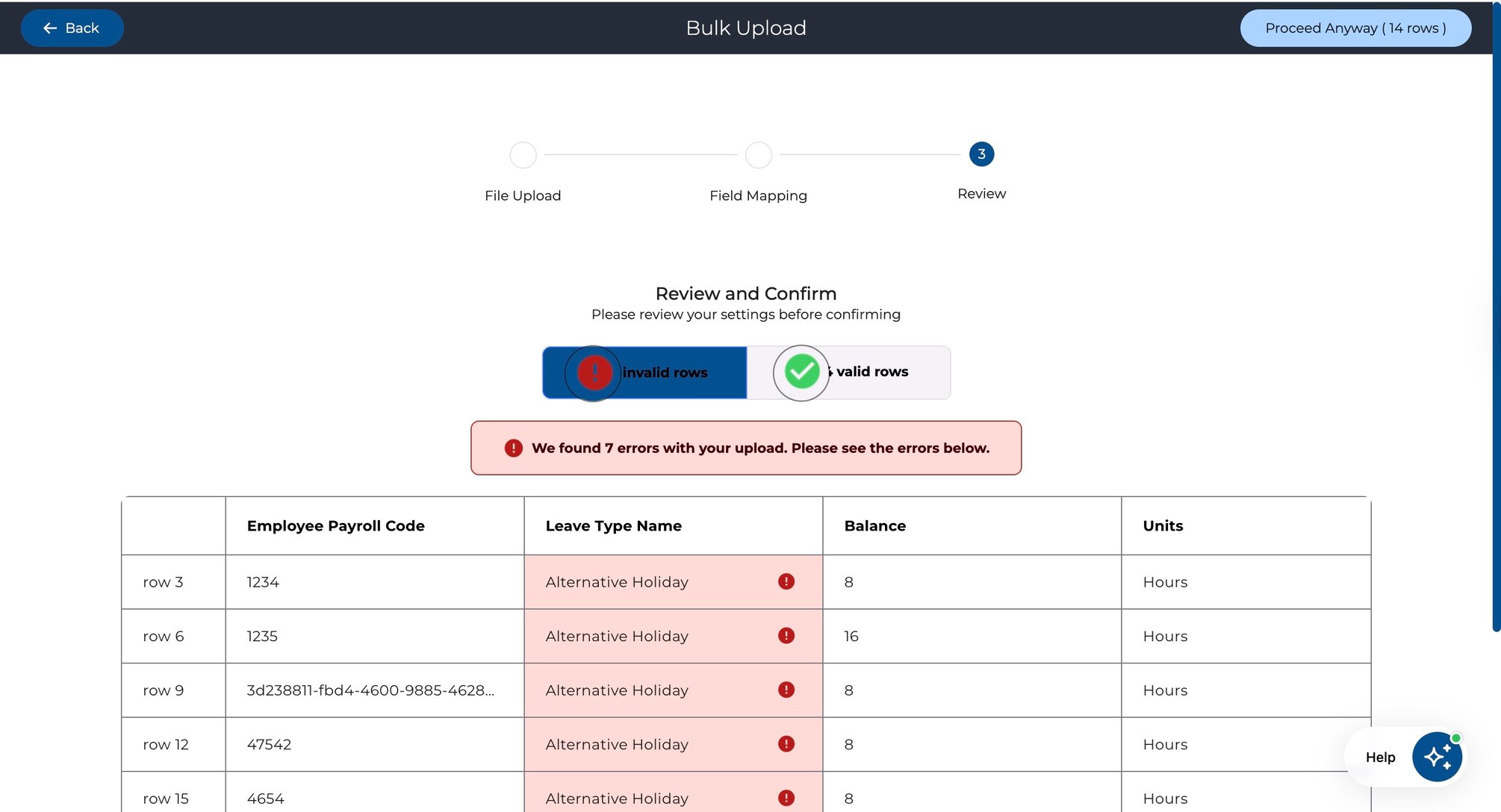Click the back arrow icon
The image size is (1501, 812).
click(x=50, y=28)
